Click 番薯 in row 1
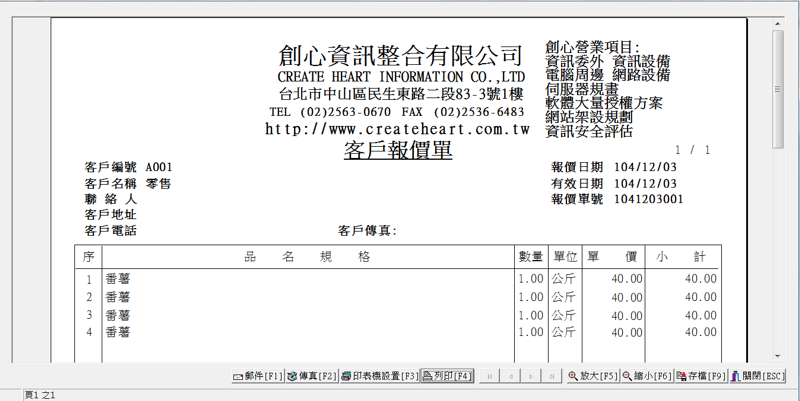The height and width of the screenshot is (401, 800). (118, 279)
